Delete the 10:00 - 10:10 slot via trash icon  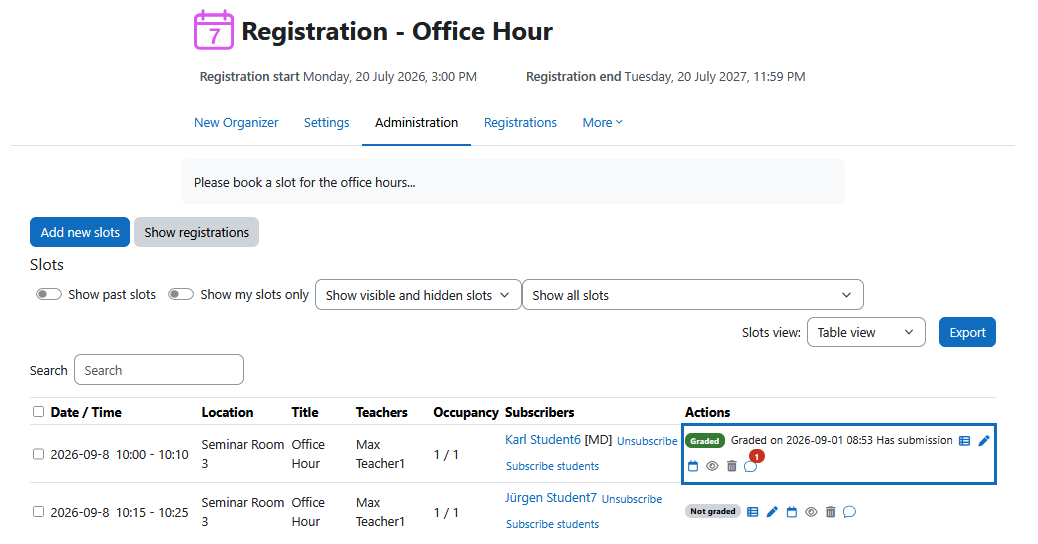[731, 466]
